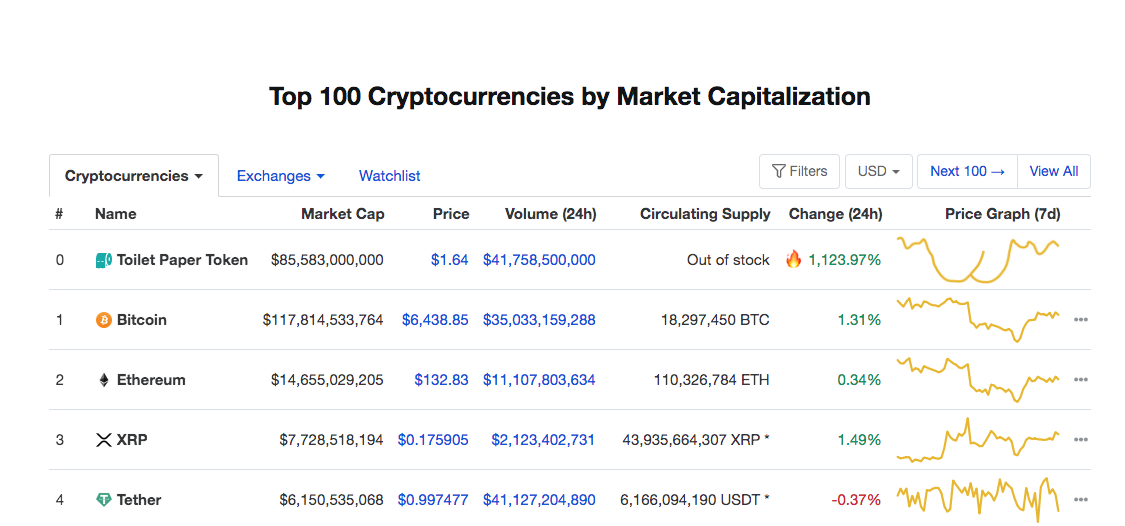
Task: Click the Bitcoin price $6,438.85
Action: pos(436,320)
